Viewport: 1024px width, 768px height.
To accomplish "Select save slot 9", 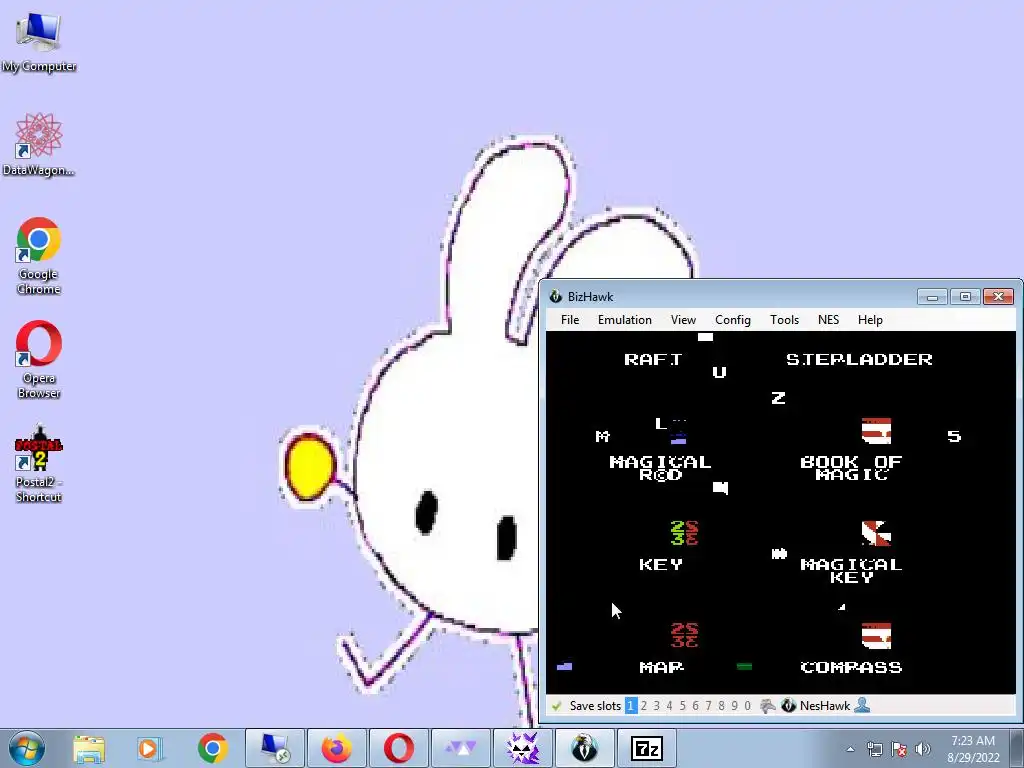I will pos(735,705).
